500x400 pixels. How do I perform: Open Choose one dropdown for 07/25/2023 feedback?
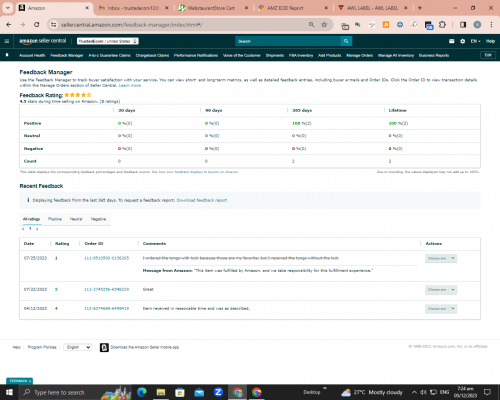[441, 258]
